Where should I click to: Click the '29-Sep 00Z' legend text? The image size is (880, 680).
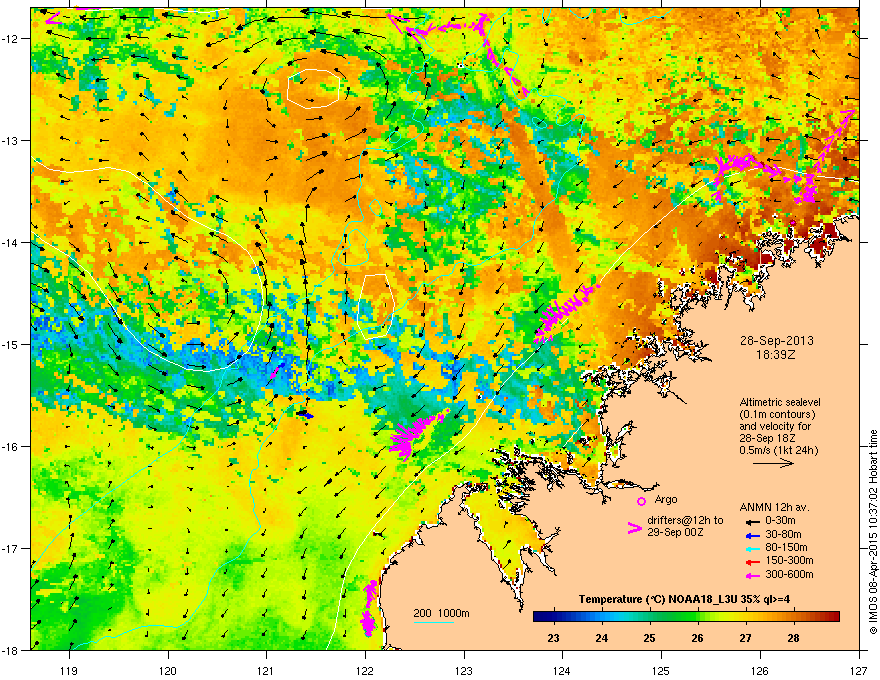[675, 532]
